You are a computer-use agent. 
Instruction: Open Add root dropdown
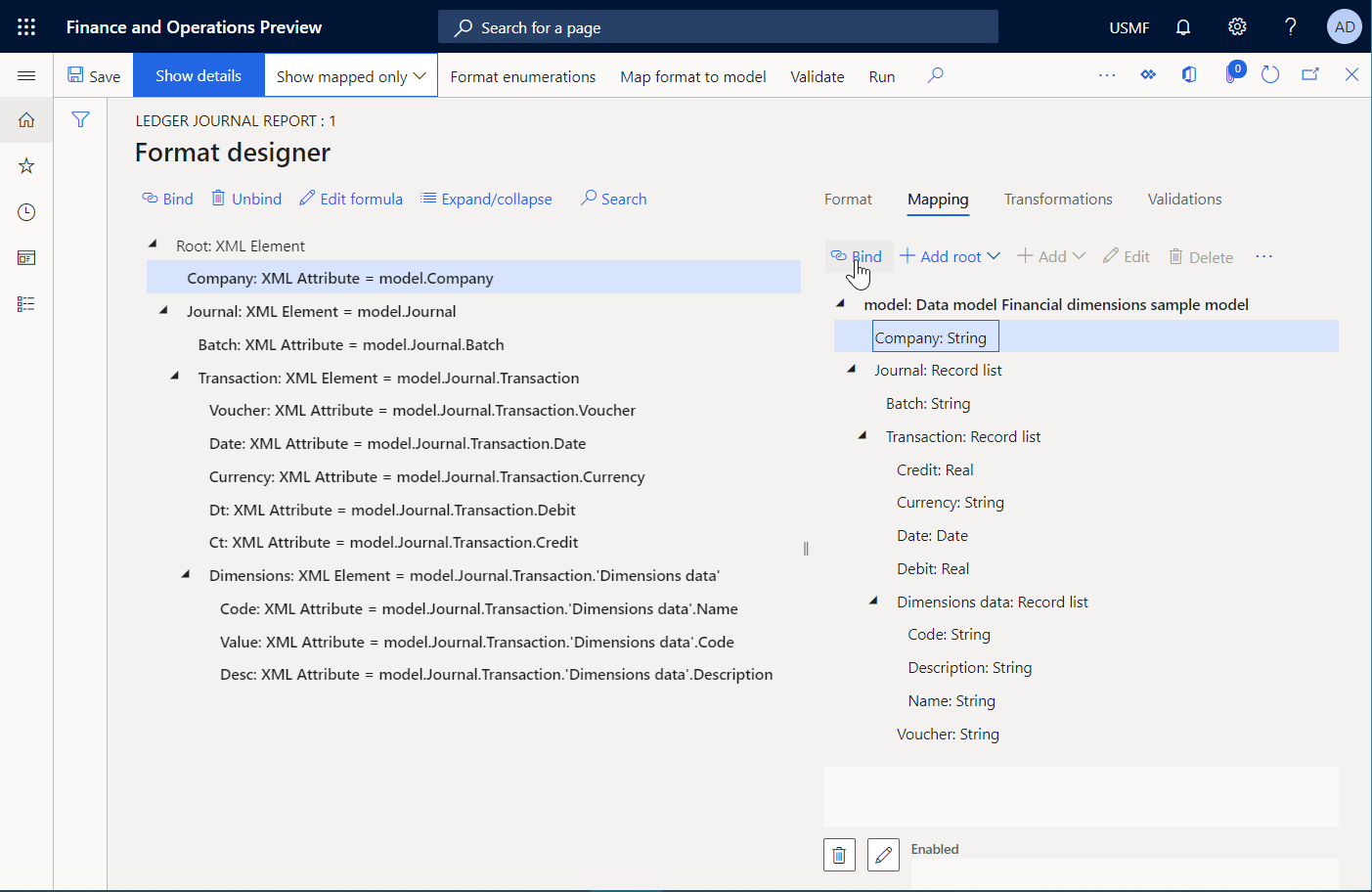coord(950,256)
